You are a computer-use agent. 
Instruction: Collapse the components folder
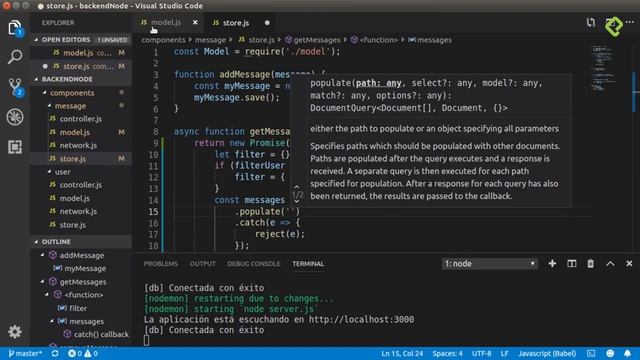click(44, 93)
